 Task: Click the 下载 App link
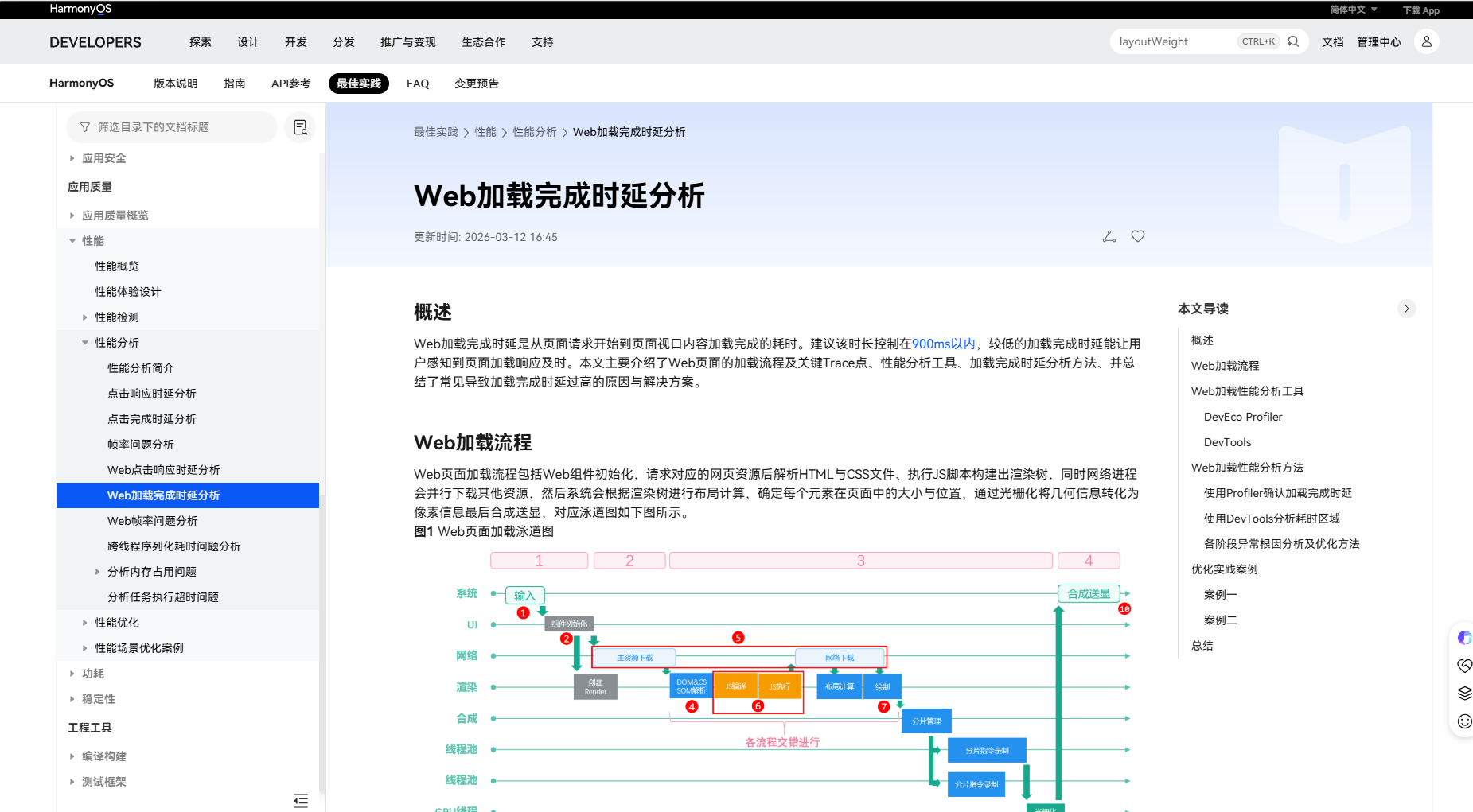pyautogui.click(x=1421, y=10)
